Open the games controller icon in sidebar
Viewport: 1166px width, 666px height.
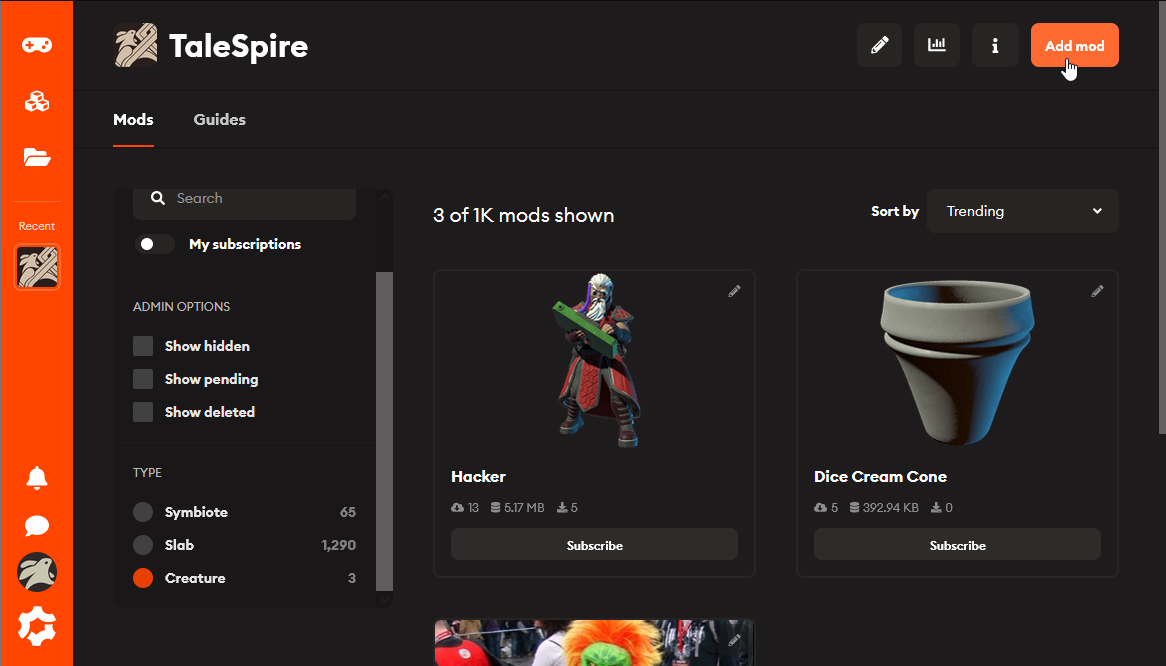(37, 45)
